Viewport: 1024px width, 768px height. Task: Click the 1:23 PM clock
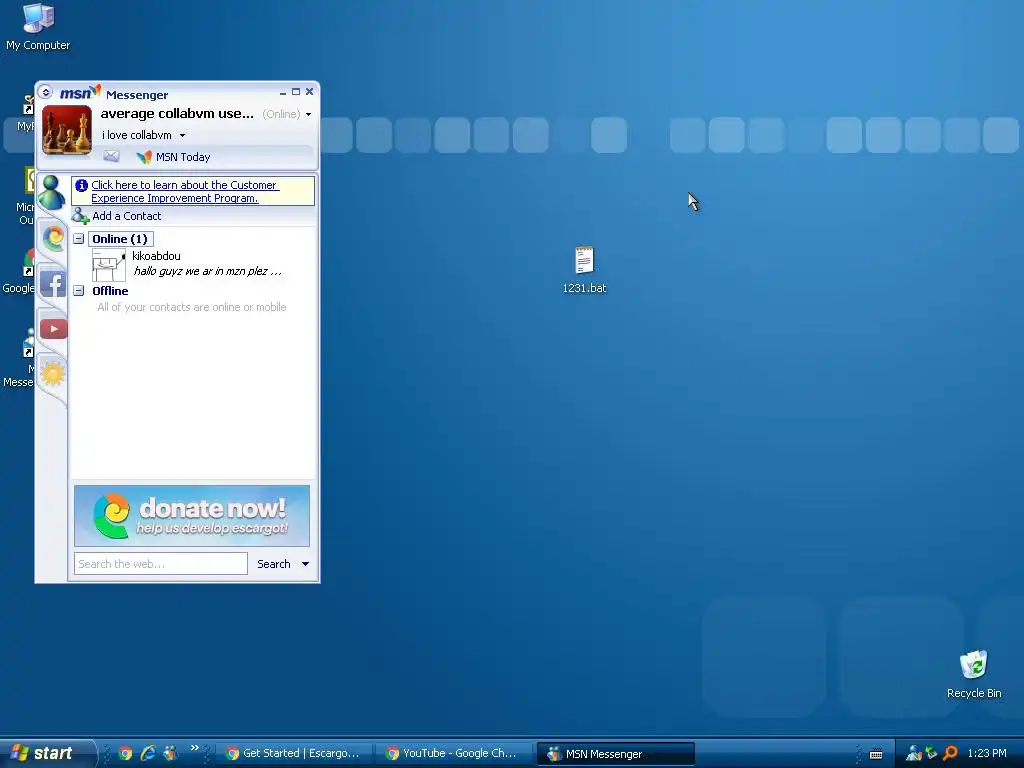pyautogui.click(x=987, y=754)
